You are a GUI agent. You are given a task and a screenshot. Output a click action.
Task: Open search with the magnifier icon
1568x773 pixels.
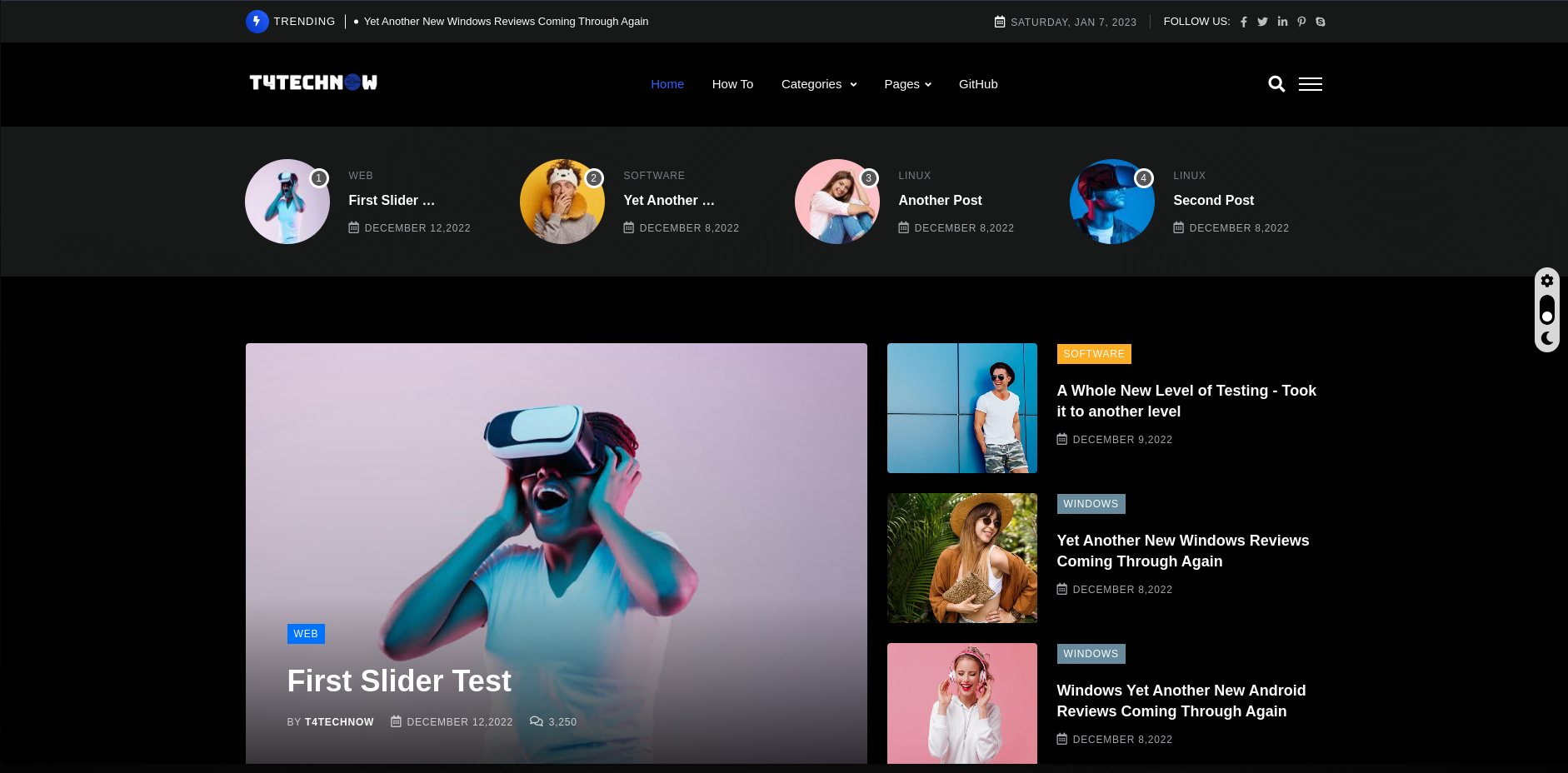click(1276, 84)
